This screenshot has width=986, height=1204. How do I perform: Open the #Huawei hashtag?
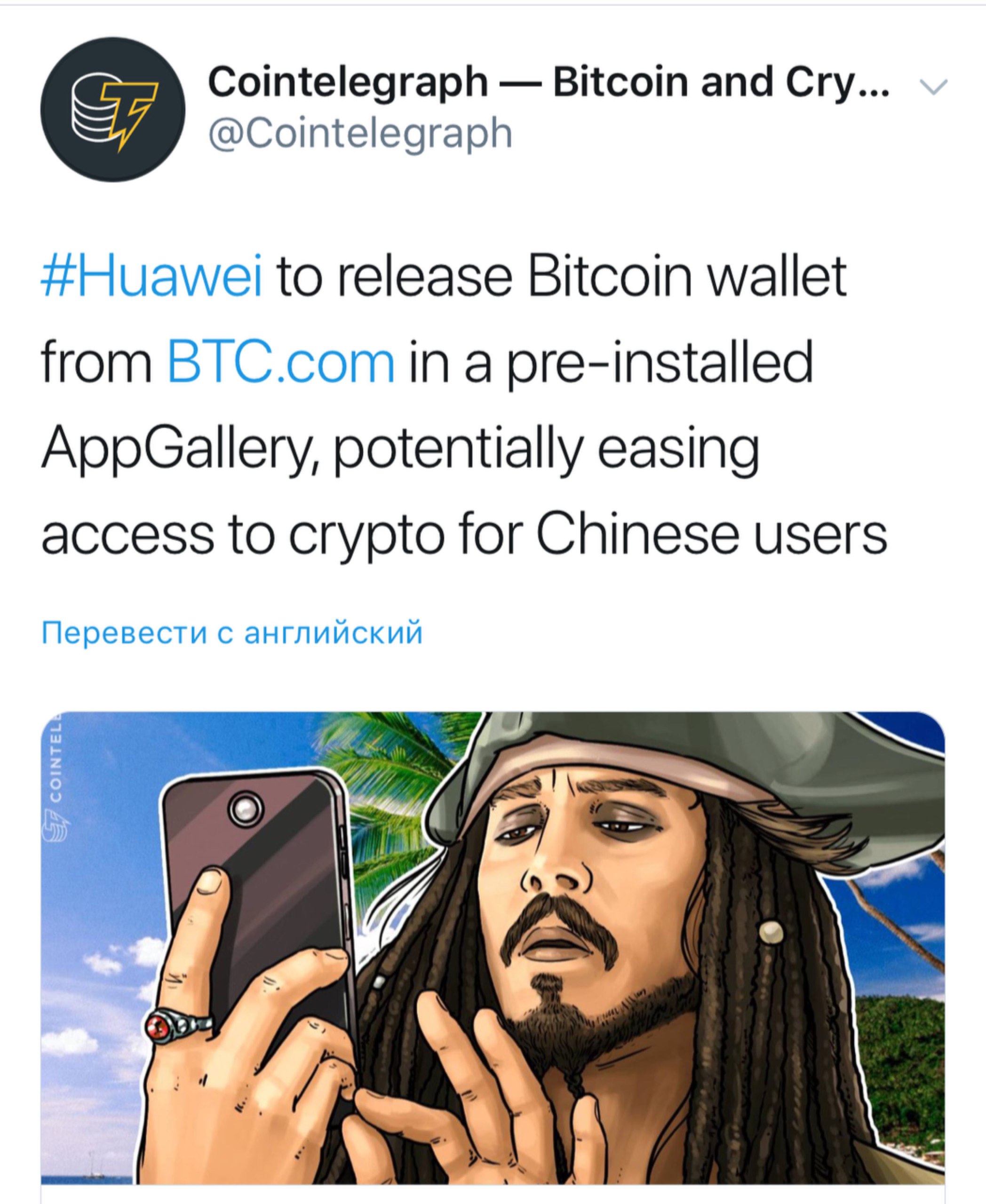(x=152, y=277)
